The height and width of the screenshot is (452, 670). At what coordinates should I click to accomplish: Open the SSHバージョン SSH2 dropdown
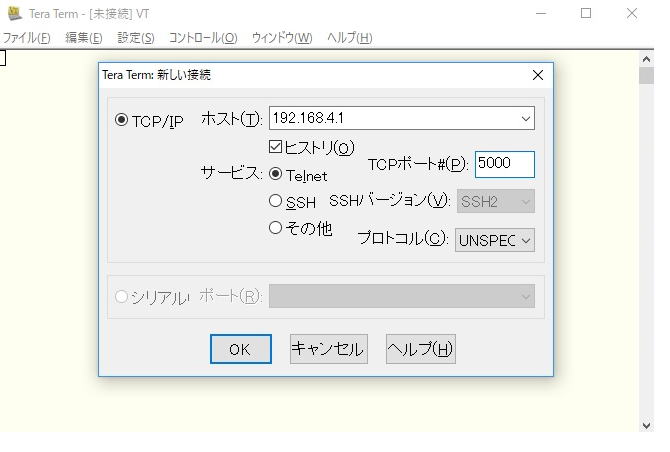click(496, 201)
